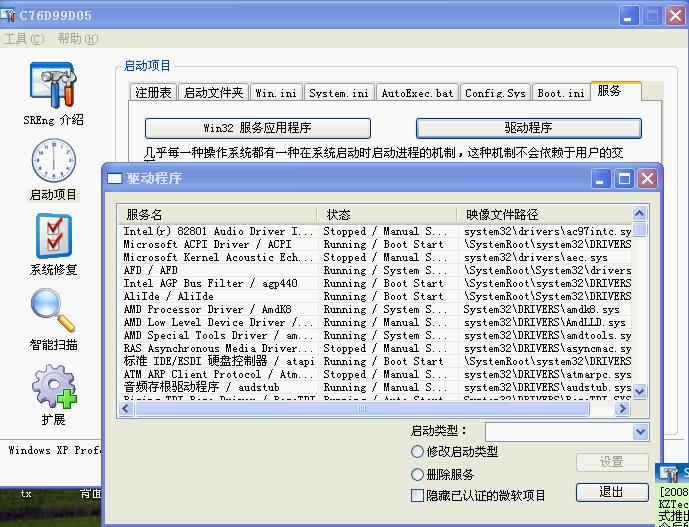Switch to the AutoExec.bat tab
Image resolution: width=689 pixels, height=527 pixels.
point(417,93)
